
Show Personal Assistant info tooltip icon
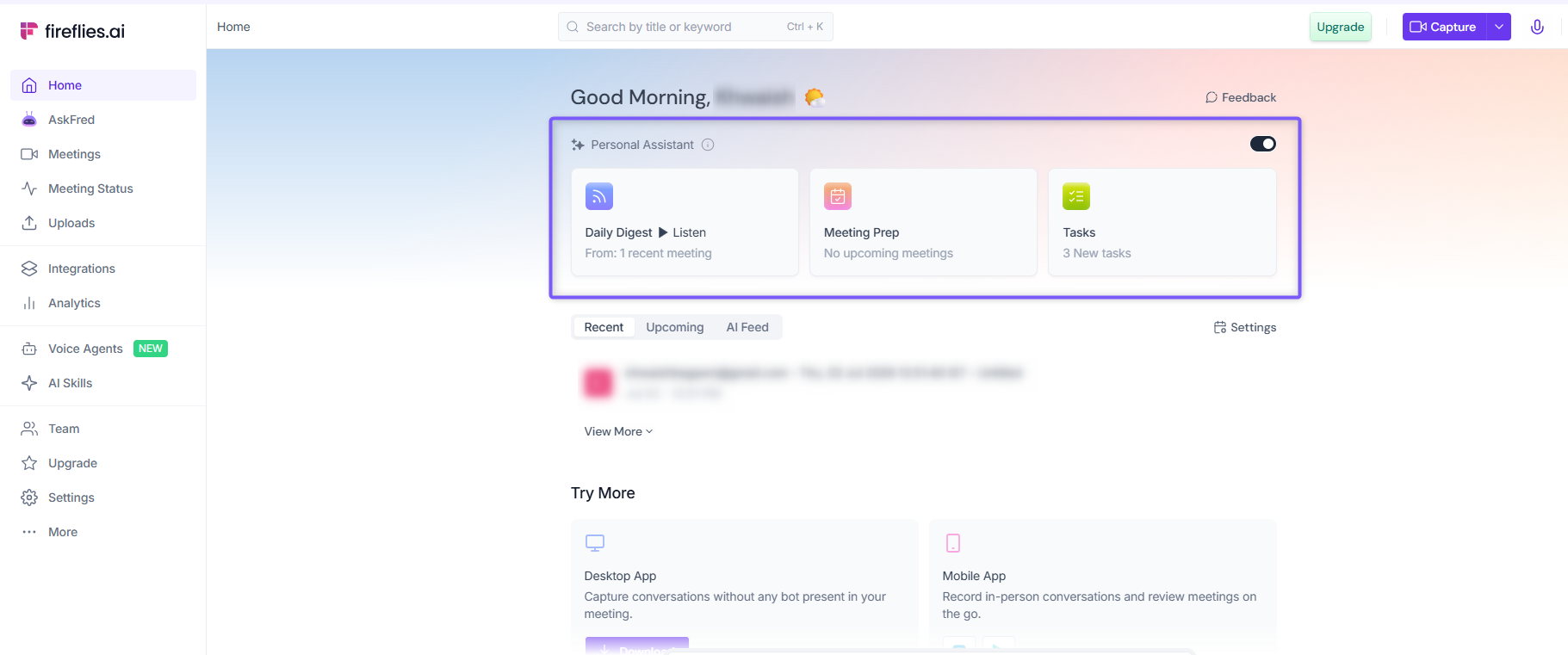(x=708, y=145)
